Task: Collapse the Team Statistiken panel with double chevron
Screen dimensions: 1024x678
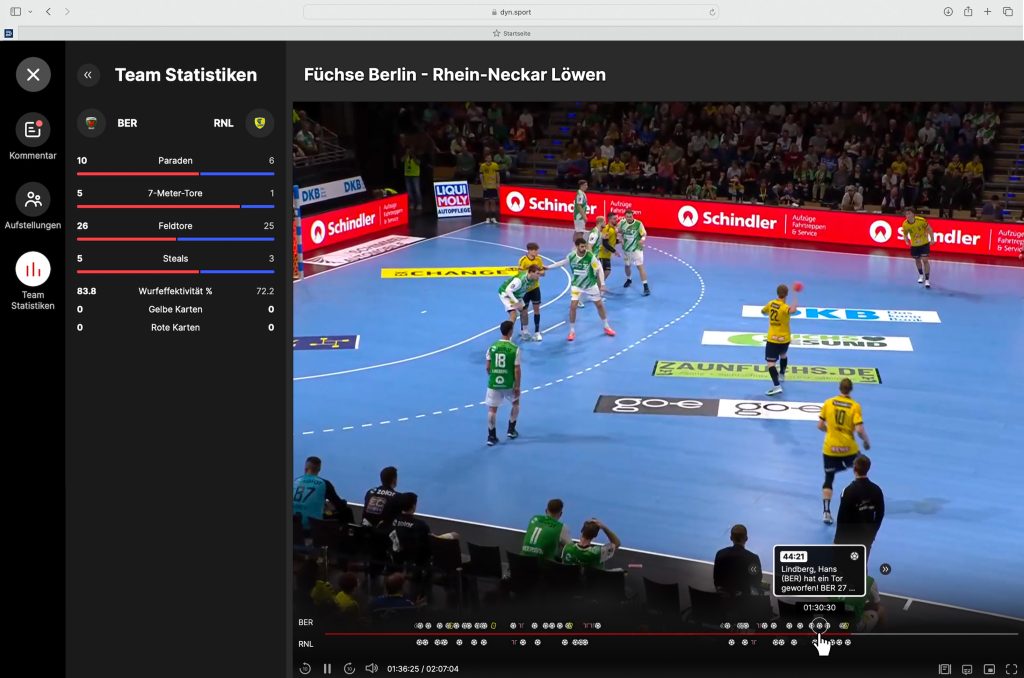Action: click(x=88, y=75)
